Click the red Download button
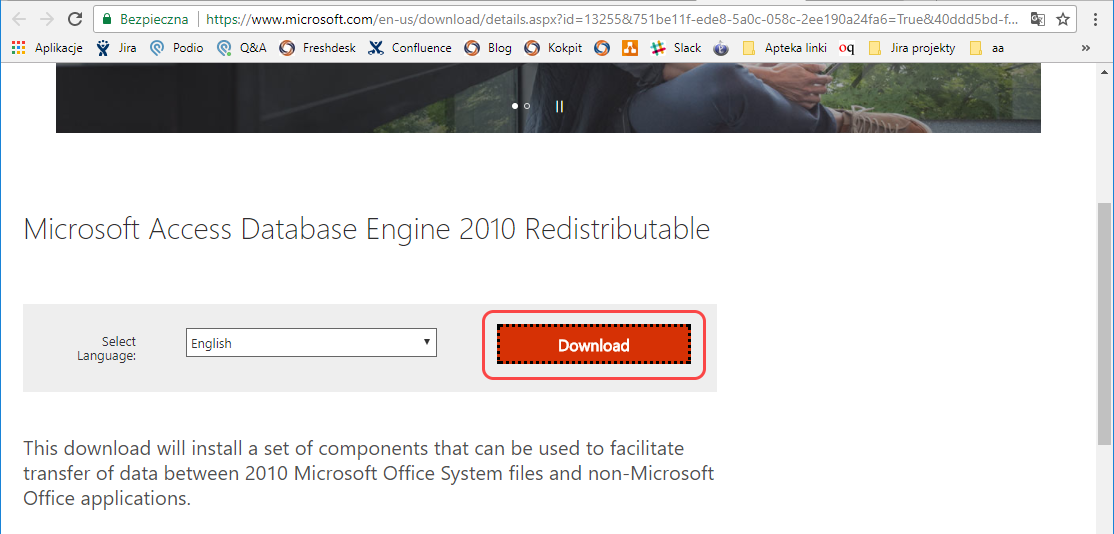The image size is (1114, 534). 594,345
